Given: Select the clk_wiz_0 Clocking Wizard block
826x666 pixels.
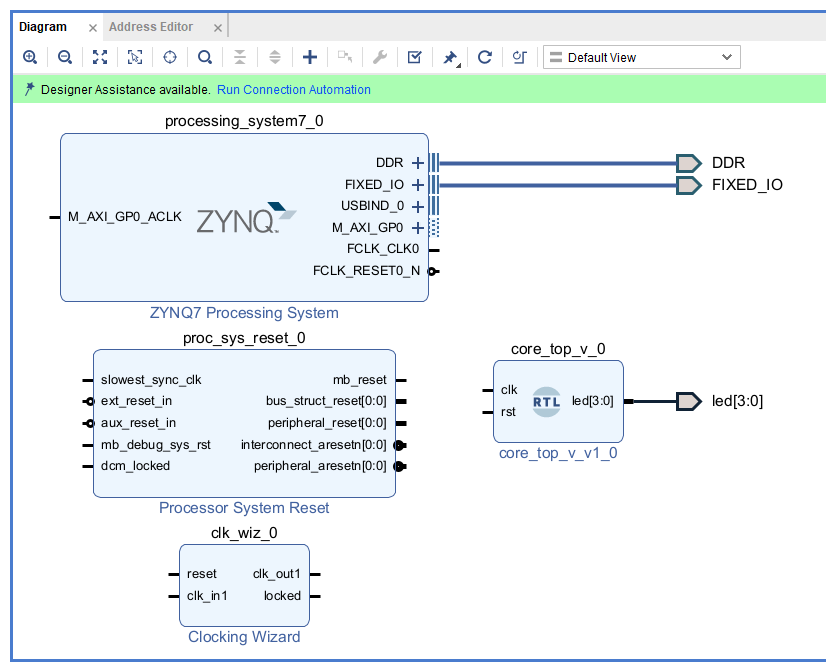Looking at the screenshot, I should (x=244, y=585).
